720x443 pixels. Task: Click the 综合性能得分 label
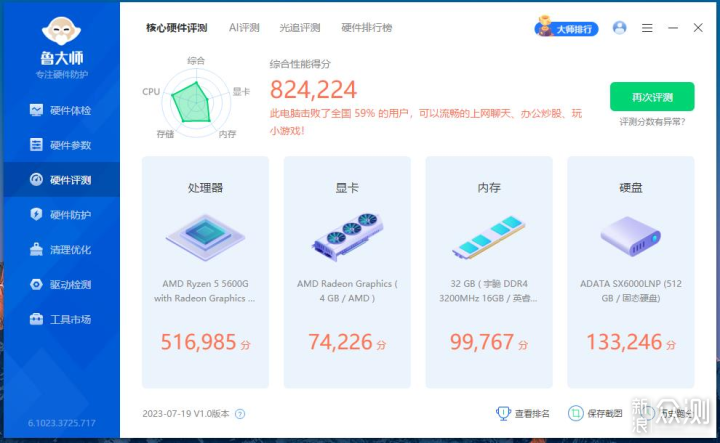(x=300, y=64)
